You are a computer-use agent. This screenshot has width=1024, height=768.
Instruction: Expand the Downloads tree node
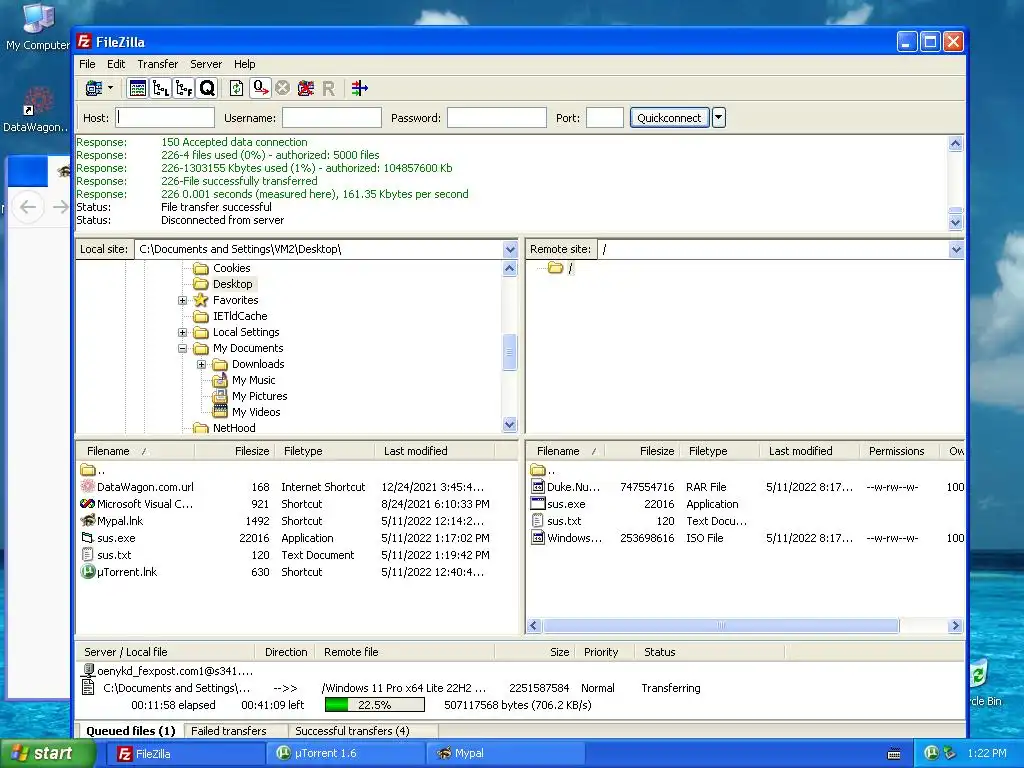(x=201, y=364)
